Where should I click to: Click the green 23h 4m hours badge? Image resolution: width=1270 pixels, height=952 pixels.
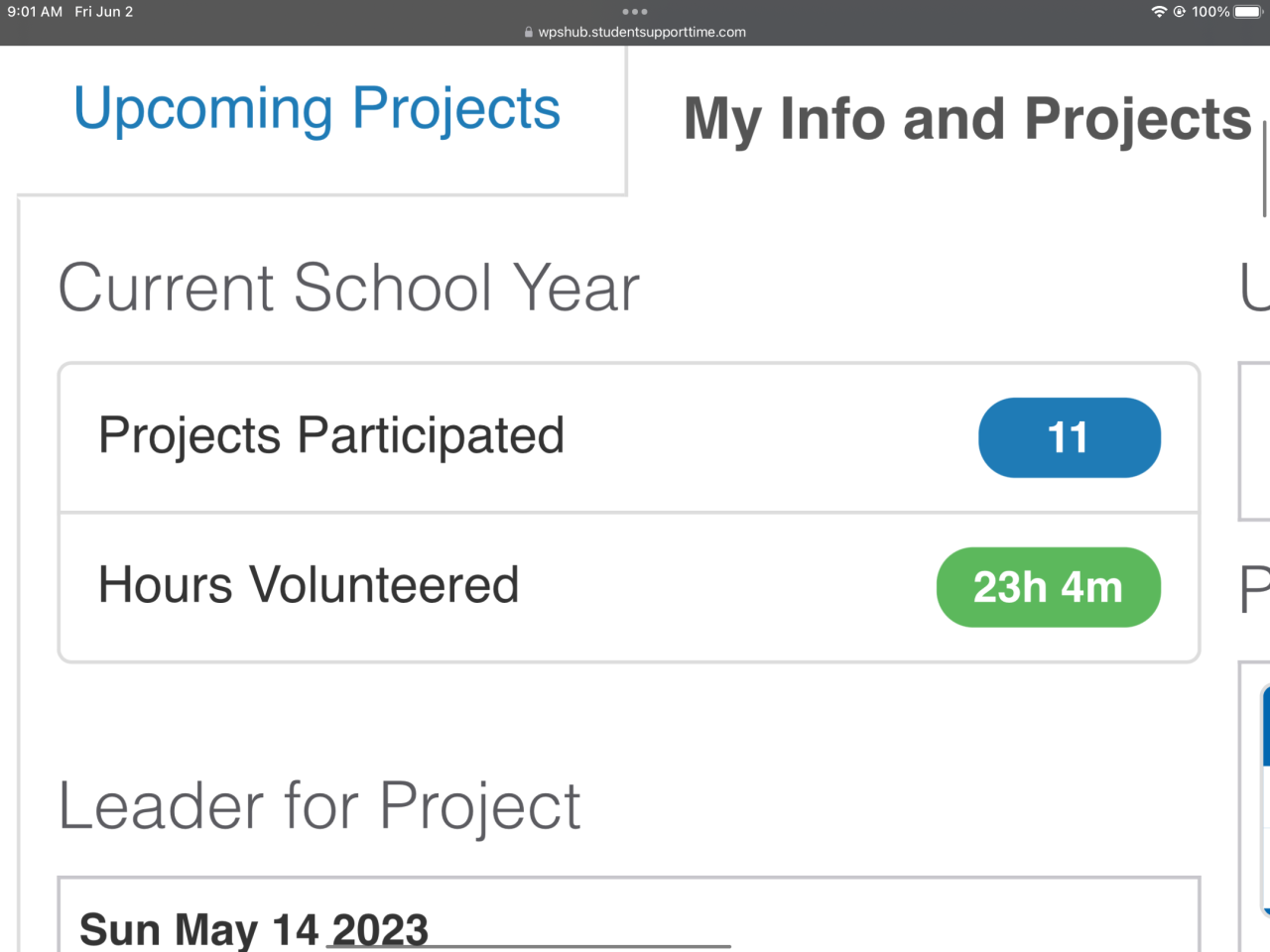coord(1048,587)
